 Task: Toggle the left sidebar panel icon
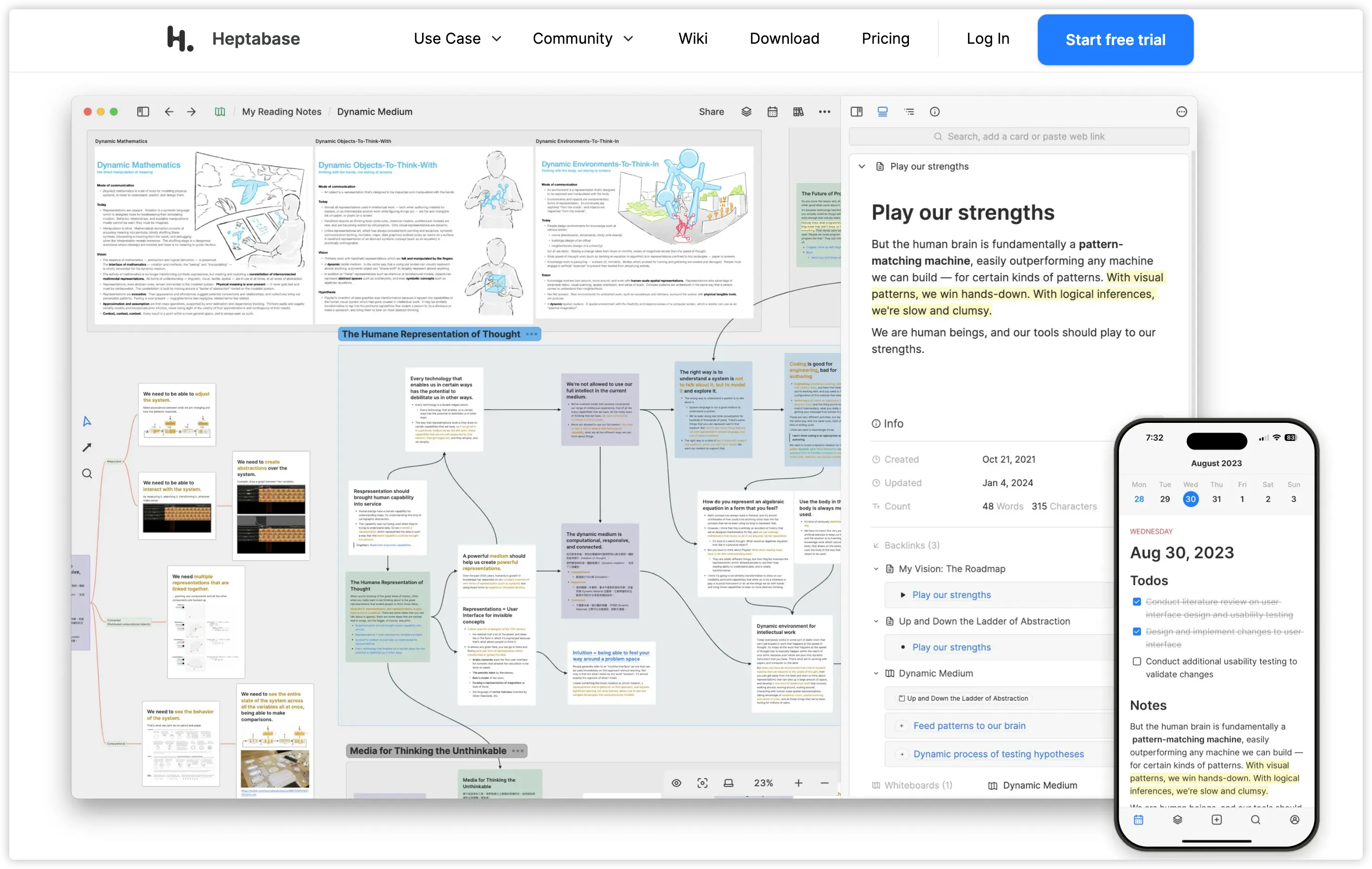point(143,112)
